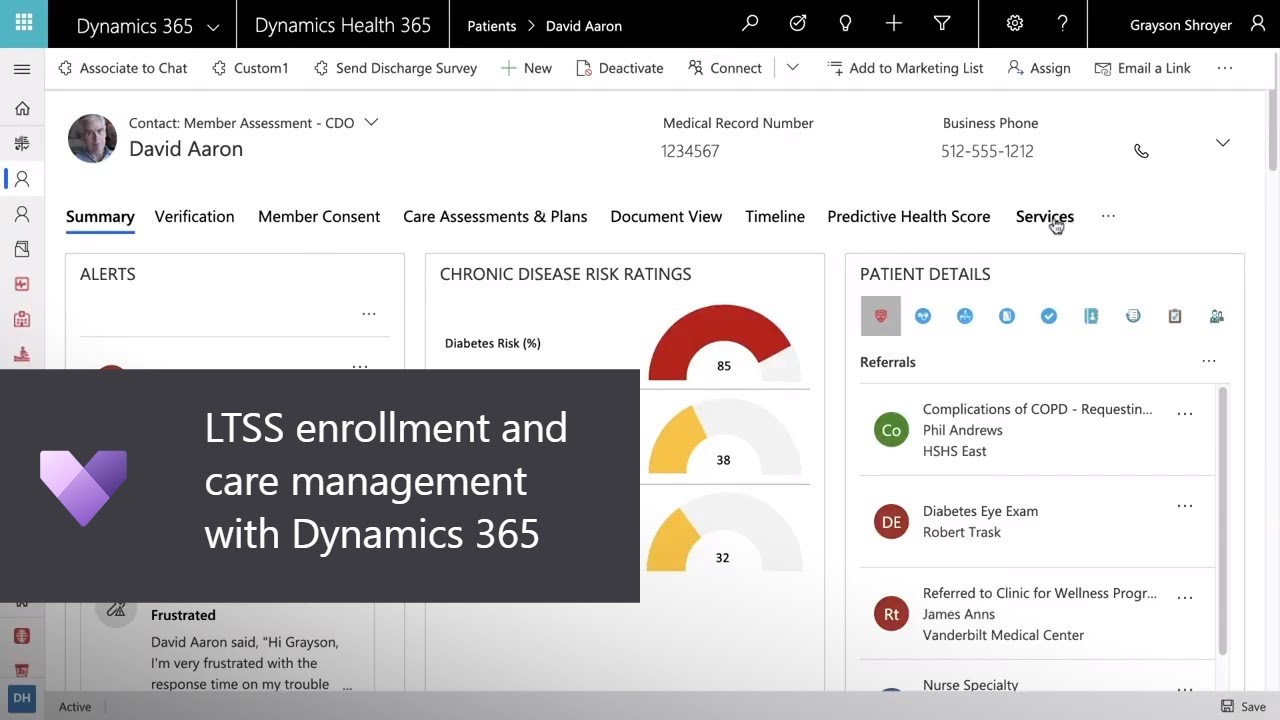Open the app launcher waffle icon
The image size is (1280, 720).
coord(23,23)
